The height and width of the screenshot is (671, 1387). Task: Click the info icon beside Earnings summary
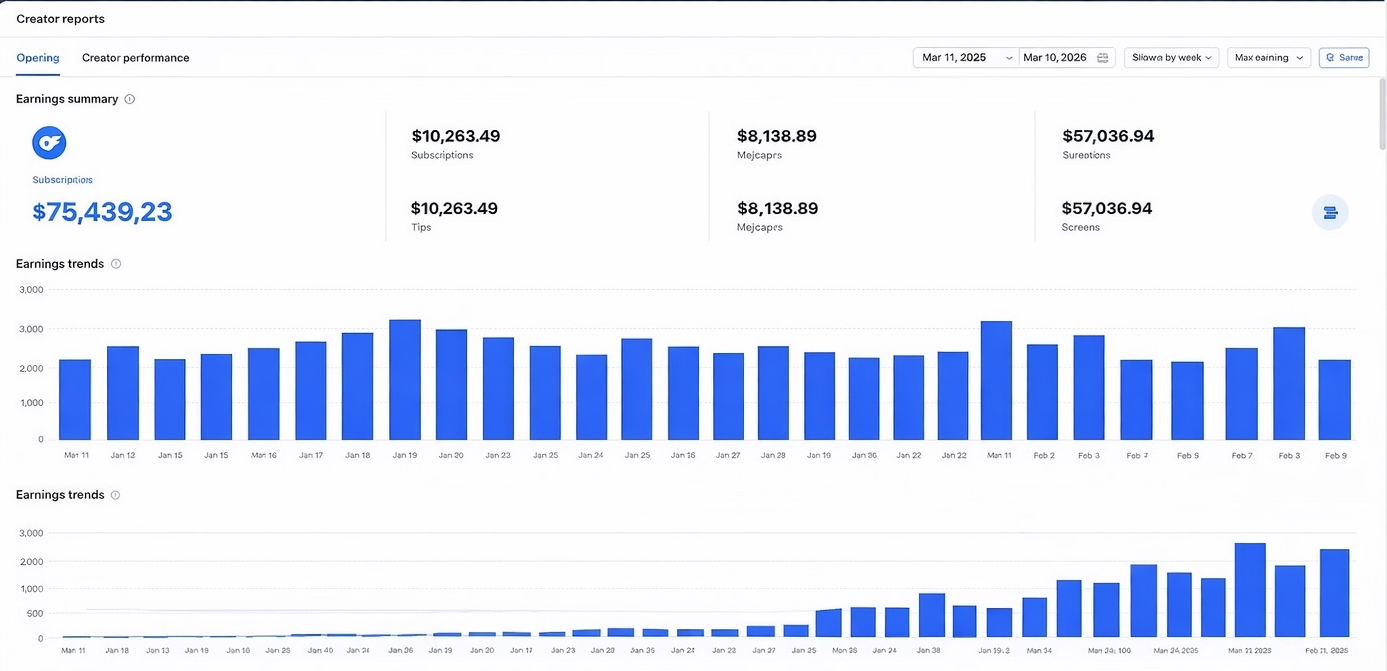[130, 99]
